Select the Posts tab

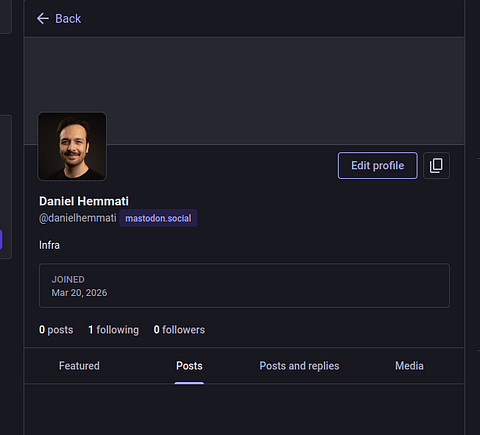189,366
